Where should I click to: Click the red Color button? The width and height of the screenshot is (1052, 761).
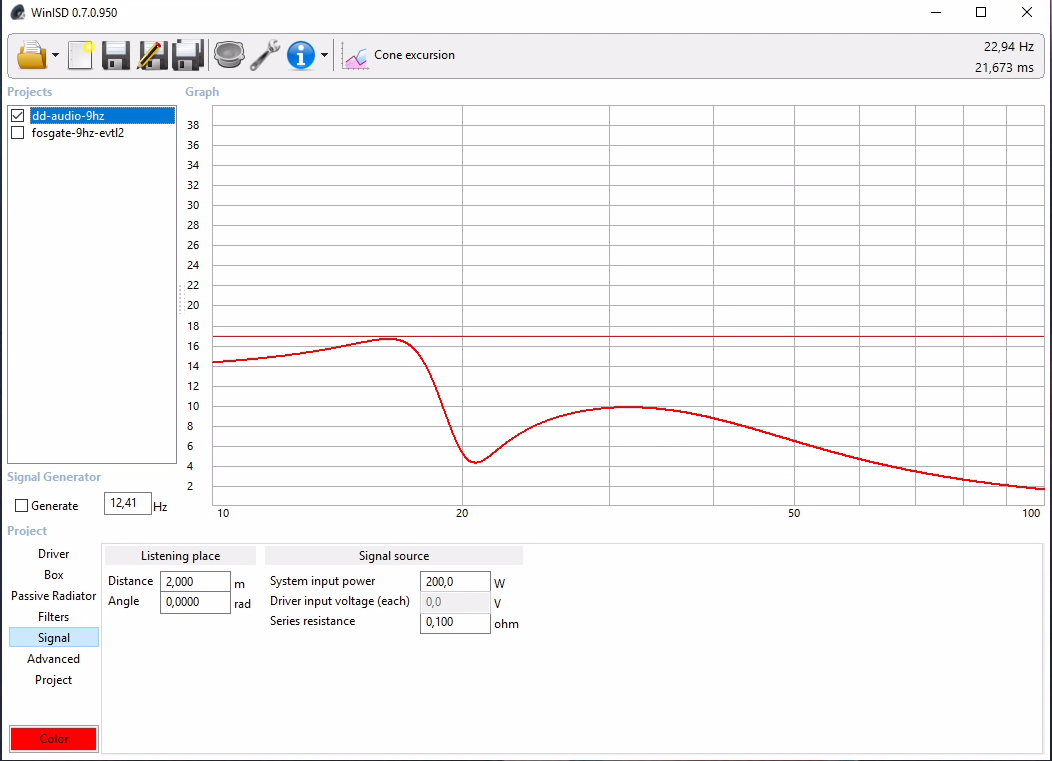(54, 739)
